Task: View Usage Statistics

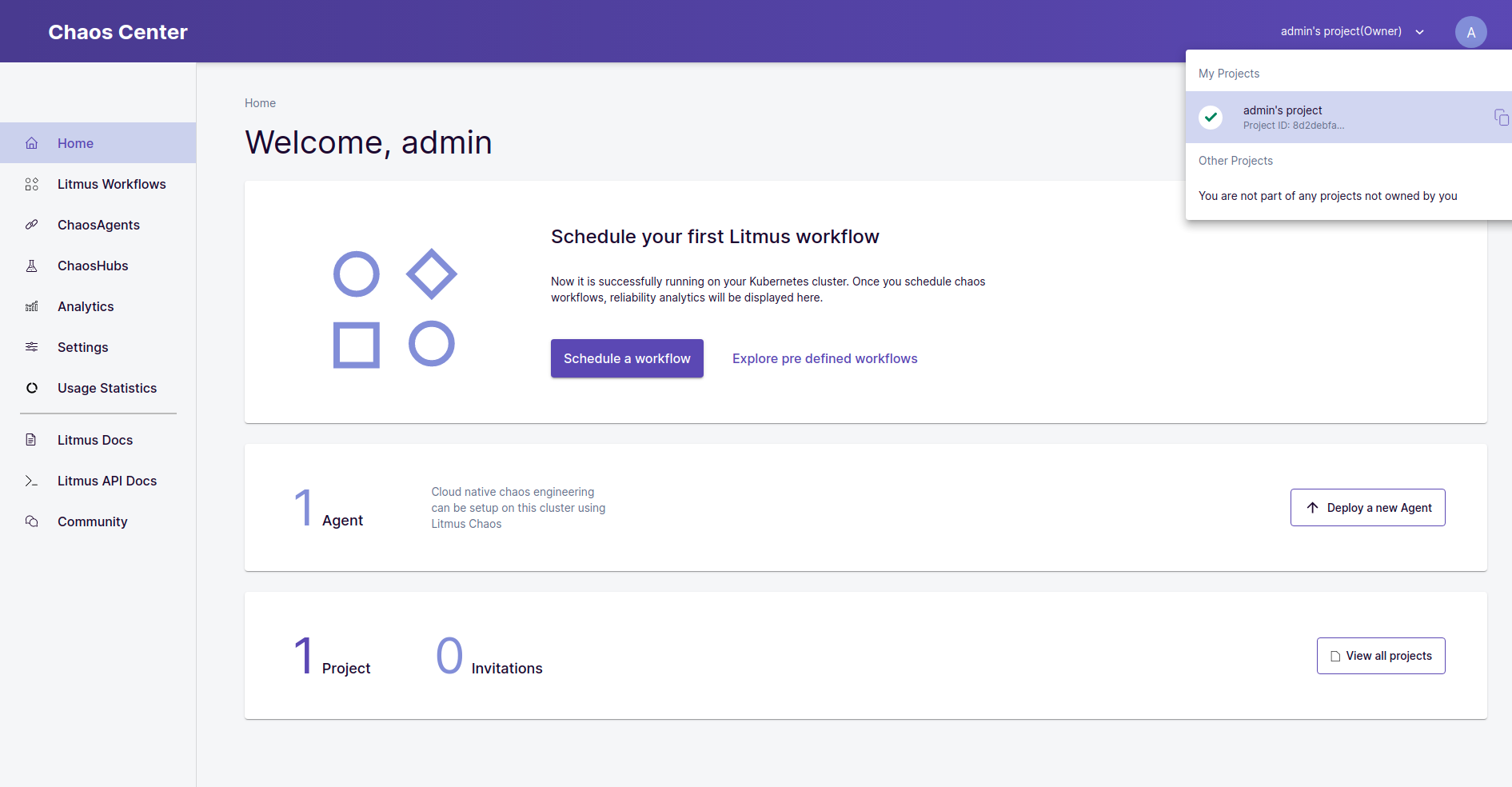Action: pyautogui.click(x=98, y=388)
